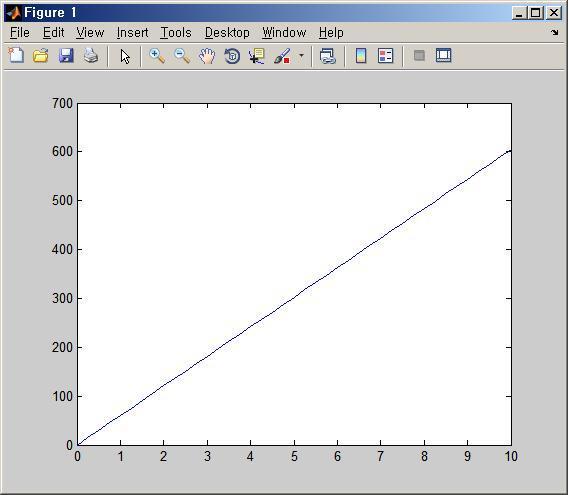
Task: Click the Link Plot icon
Action: [x=328, y=56]
